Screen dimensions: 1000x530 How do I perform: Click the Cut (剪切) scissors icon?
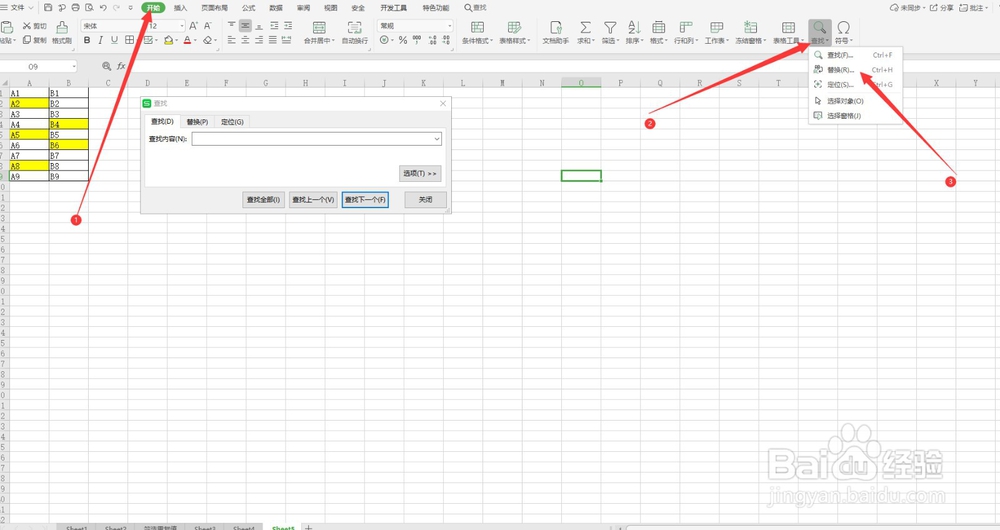tap(27, 26)
